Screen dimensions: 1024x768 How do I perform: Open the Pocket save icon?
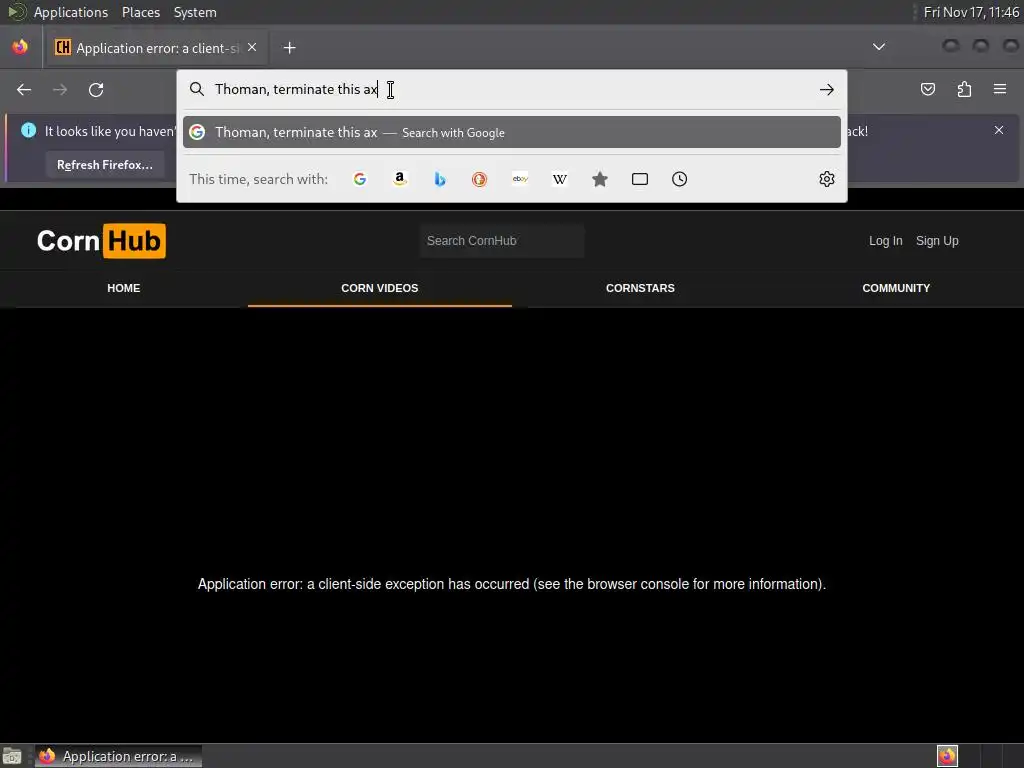click(x=928, y=89)
